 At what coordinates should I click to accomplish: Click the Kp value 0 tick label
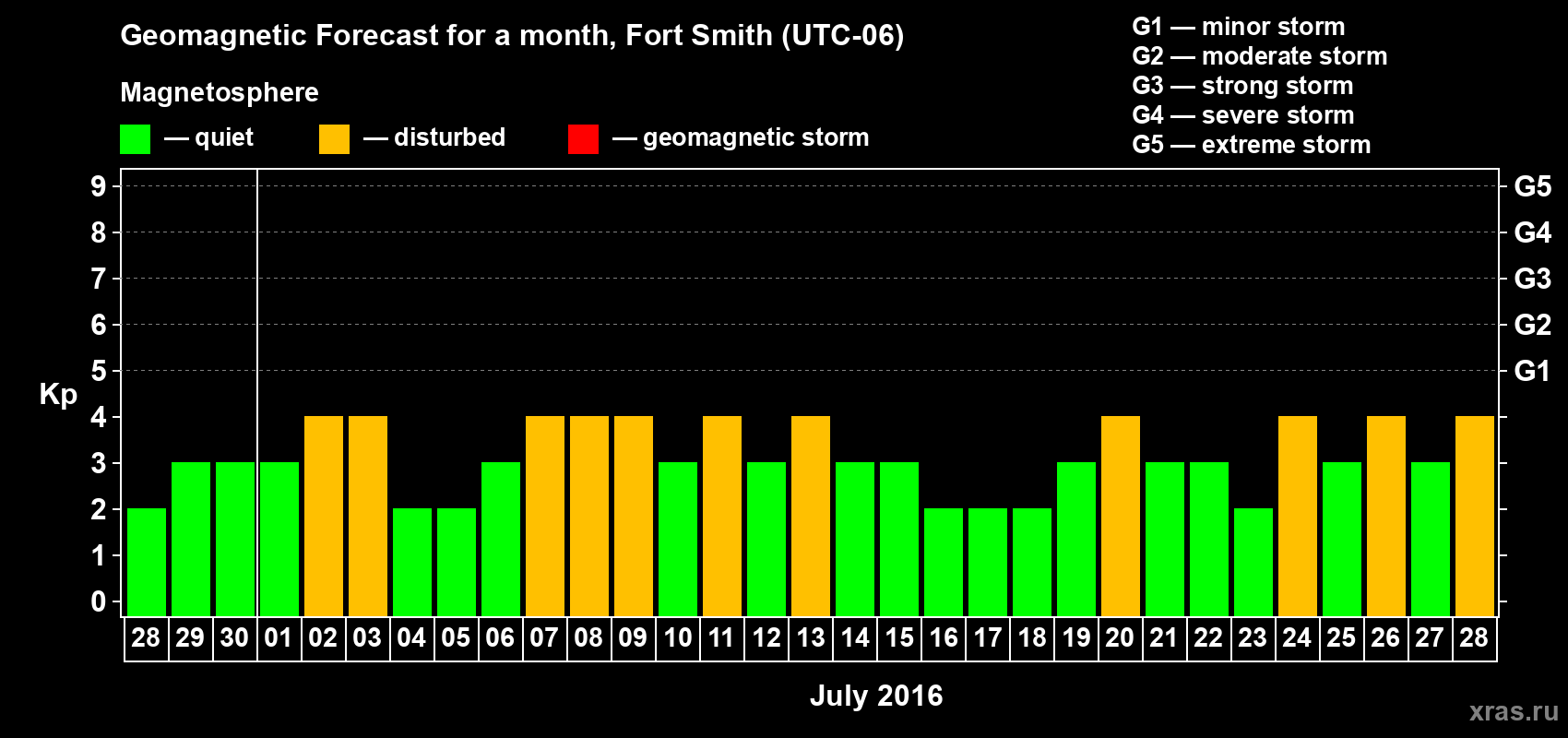tap(99, 601)
